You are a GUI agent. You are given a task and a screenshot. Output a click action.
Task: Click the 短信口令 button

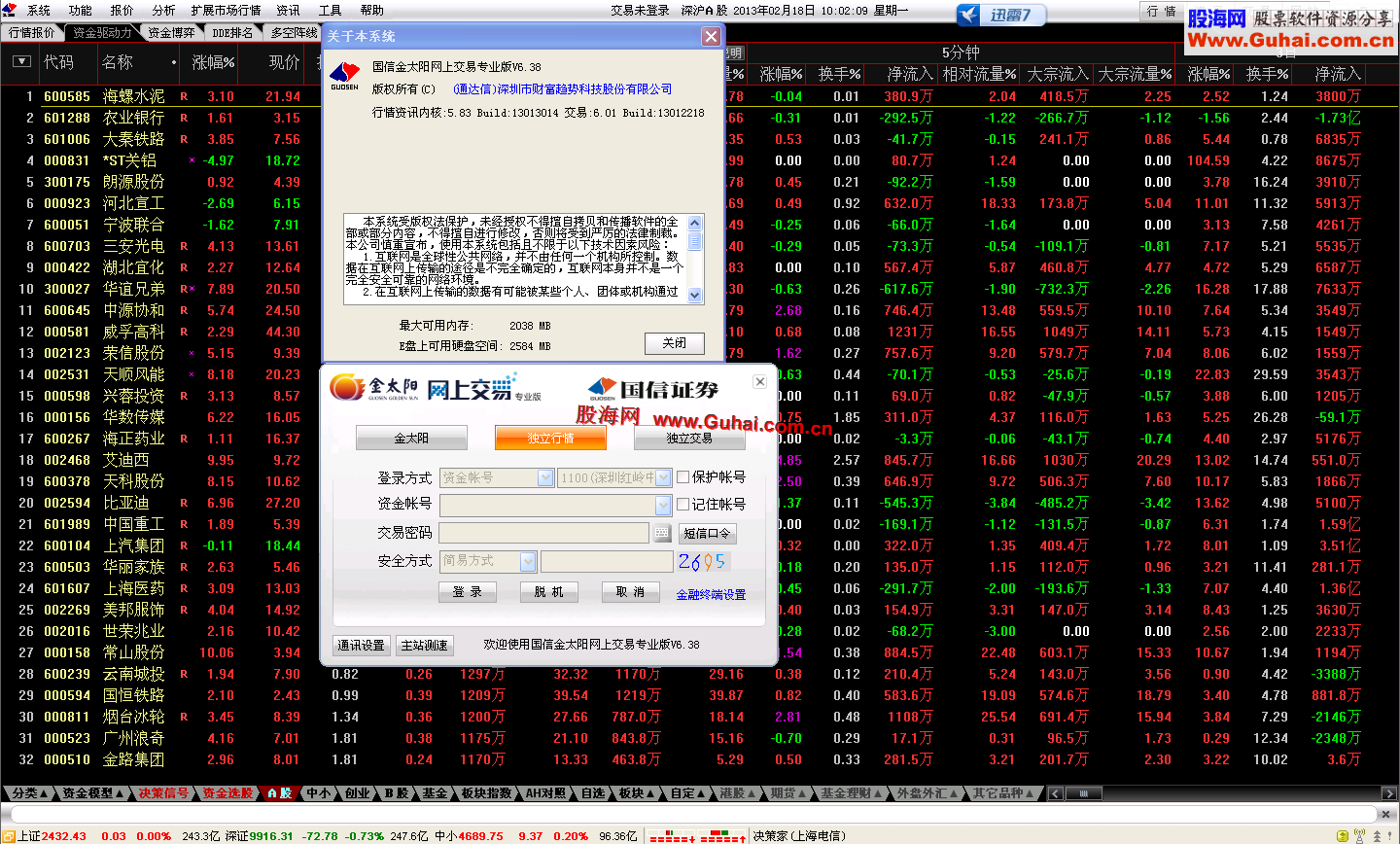(708, 533)
